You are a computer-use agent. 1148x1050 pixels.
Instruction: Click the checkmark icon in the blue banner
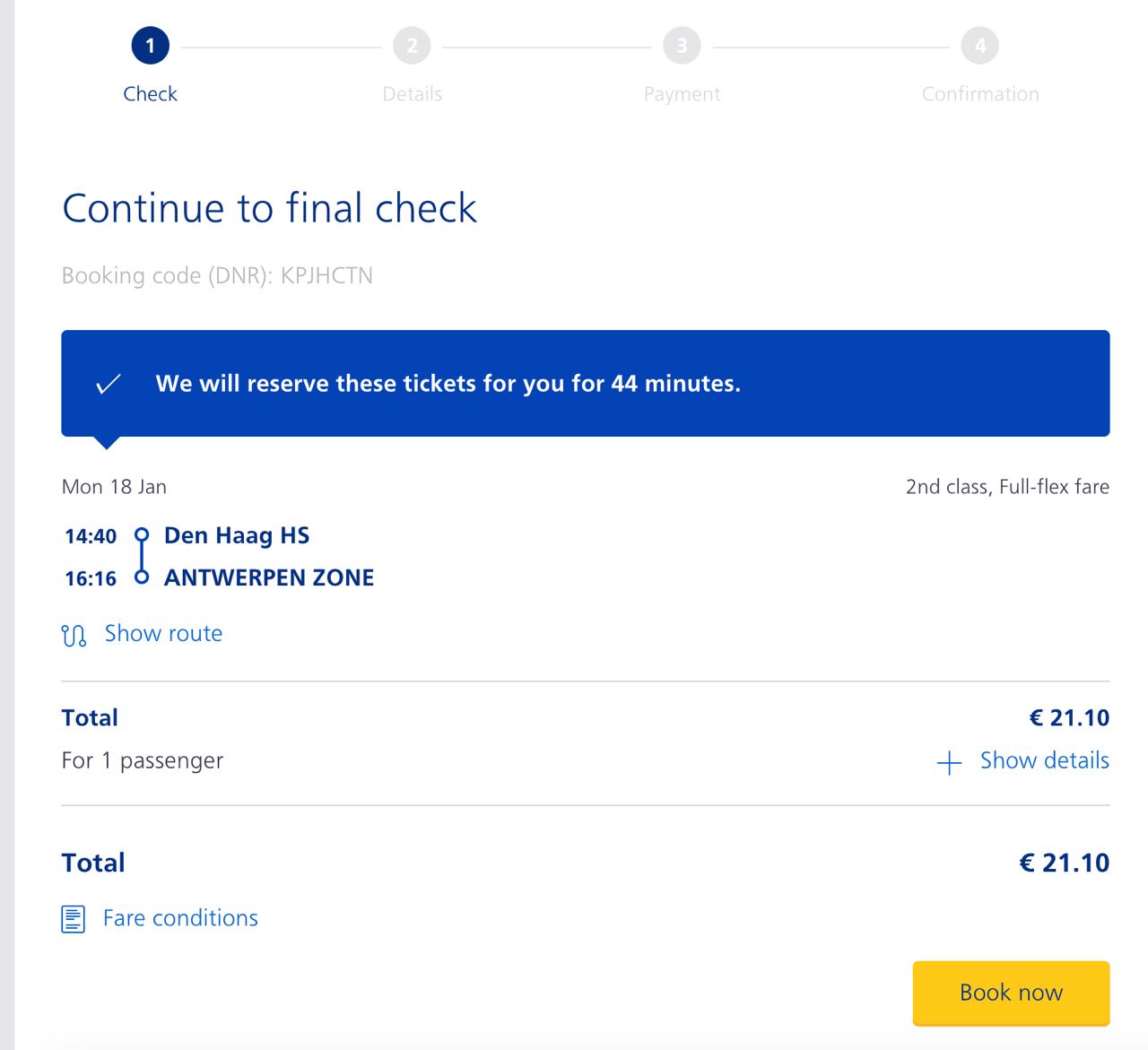tap(109, 384)
